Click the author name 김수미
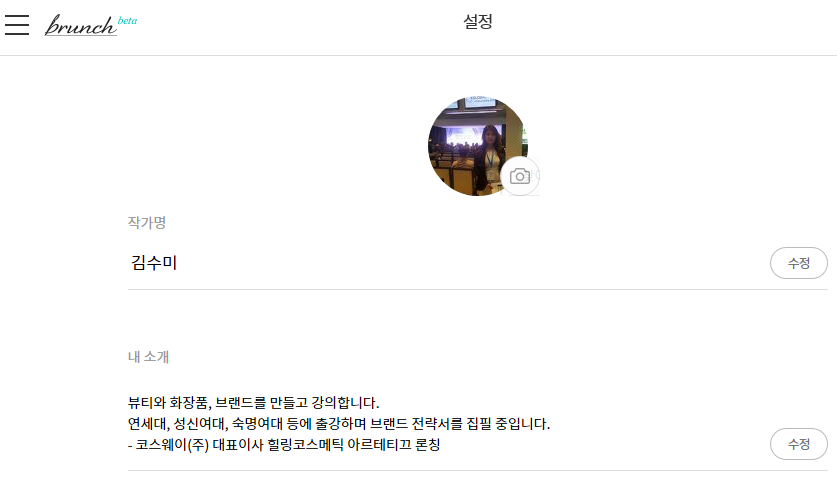This screenshot has width=837, height=483. [154, 263]
